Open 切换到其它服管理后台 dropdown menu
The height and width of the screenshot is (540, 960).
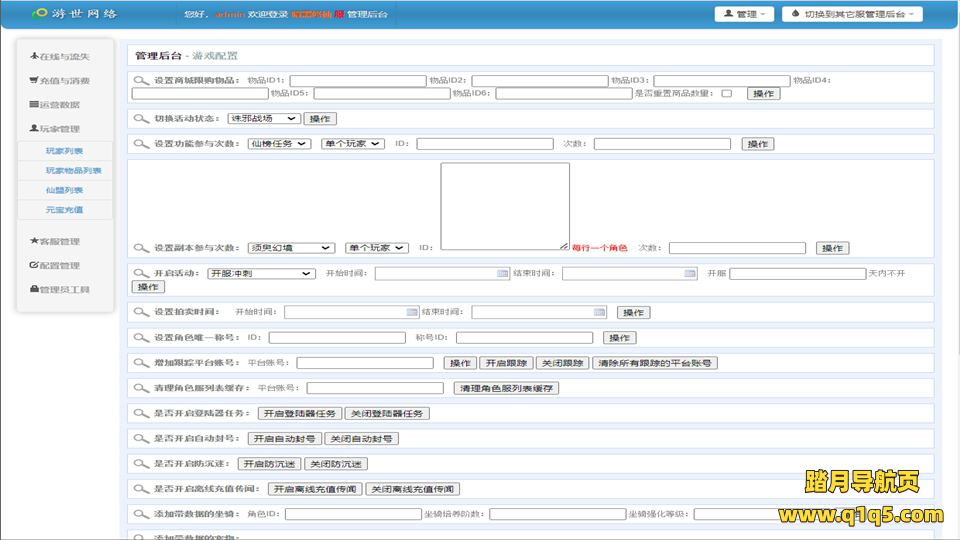pyautogui.click(x=852, y=14)
